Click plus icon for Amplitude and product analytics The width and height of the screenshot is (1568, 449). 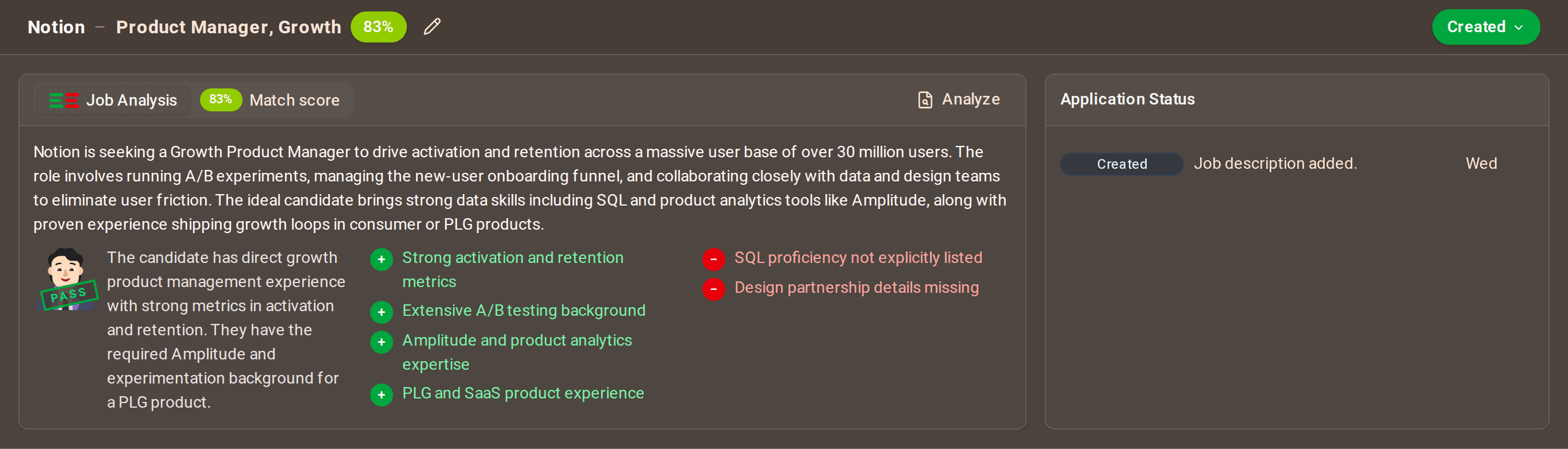[381, 342]
